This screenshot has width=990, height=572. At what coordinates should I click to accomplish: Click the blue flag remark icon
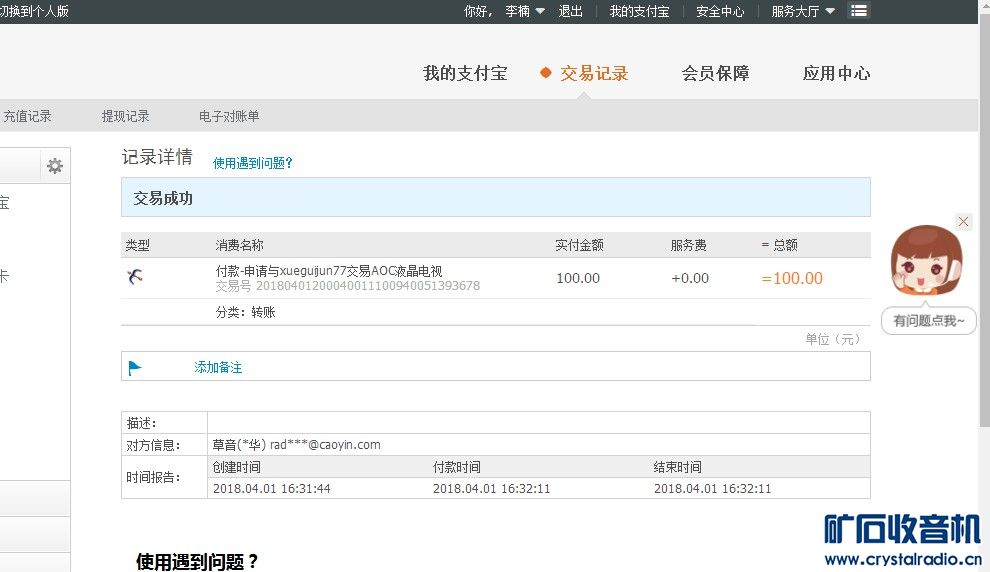[x=134, y=367]
